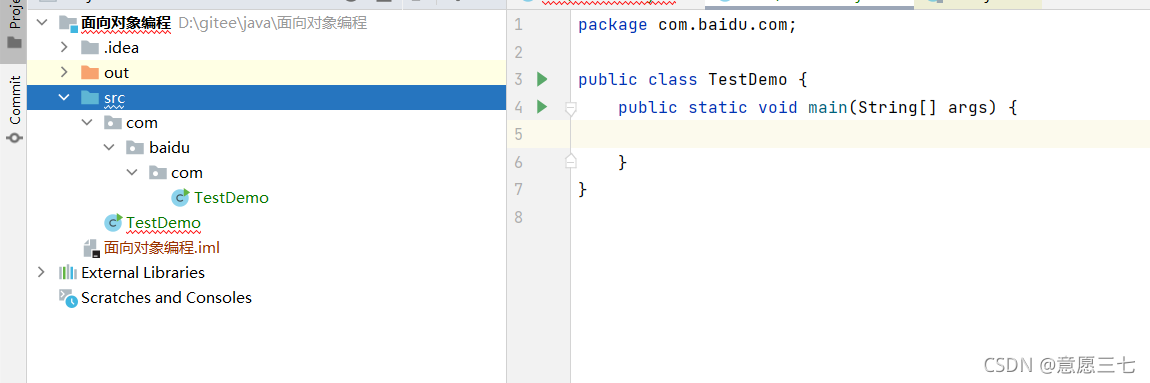Collapse the first com package chevron under src
The width and height of the screenshot is (1150, 383).
[87, 123]
